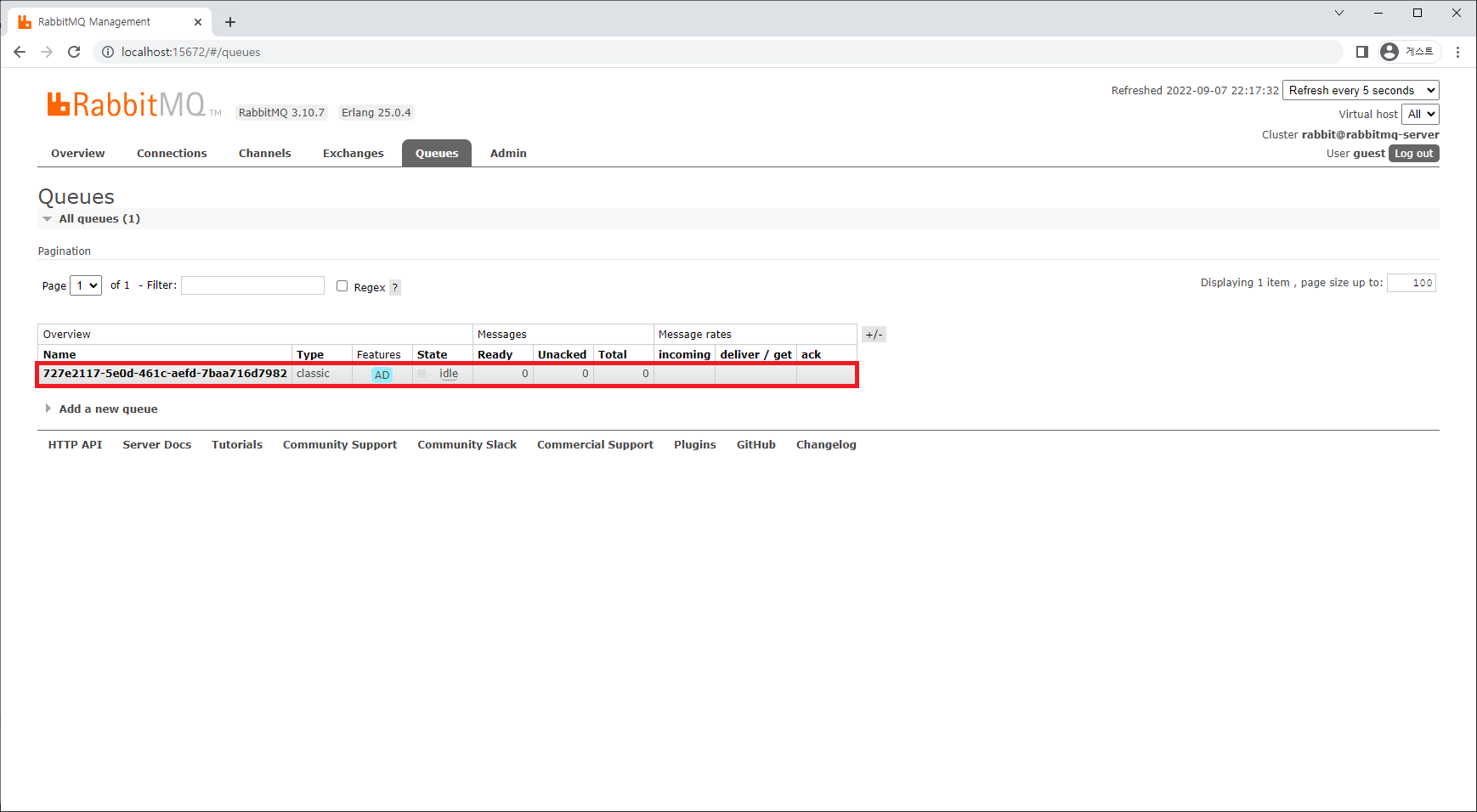This screenshot has width=1477, height=812.
Task: Click the Filter input field
Action: (x=252, y=285)
